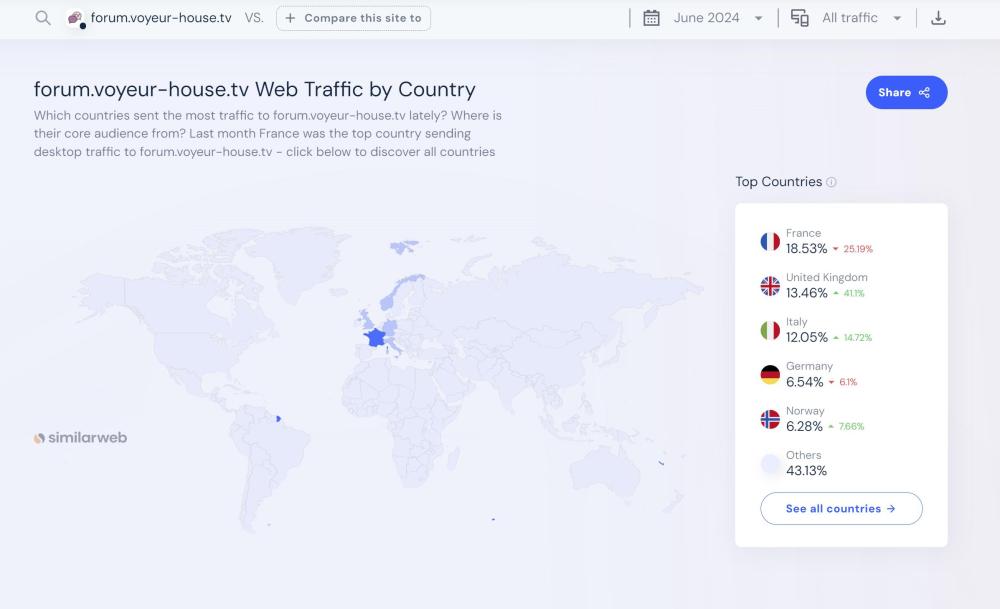Click the download icon in top bar
Screen dimensions: 1000x609
tap(938, 18)
